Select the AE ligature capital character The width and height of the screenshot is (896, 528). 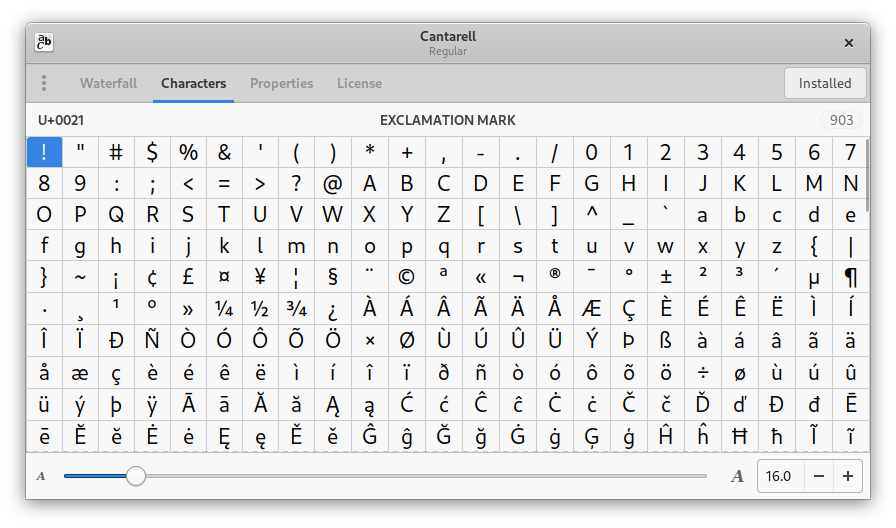pyautogui.click(x=592, y=308)
